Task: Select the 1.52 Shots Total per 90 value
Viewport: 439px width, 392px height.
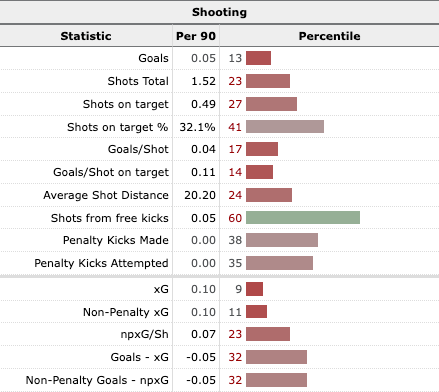Action: click(x=203, y=81)
